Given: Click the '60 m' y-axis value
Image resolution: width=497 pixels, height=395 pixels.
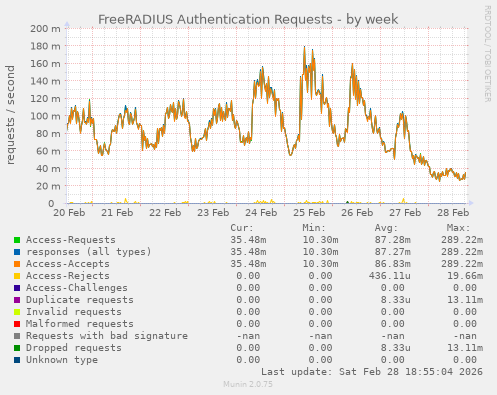Looking at the screenshot, I should (48, 151).
